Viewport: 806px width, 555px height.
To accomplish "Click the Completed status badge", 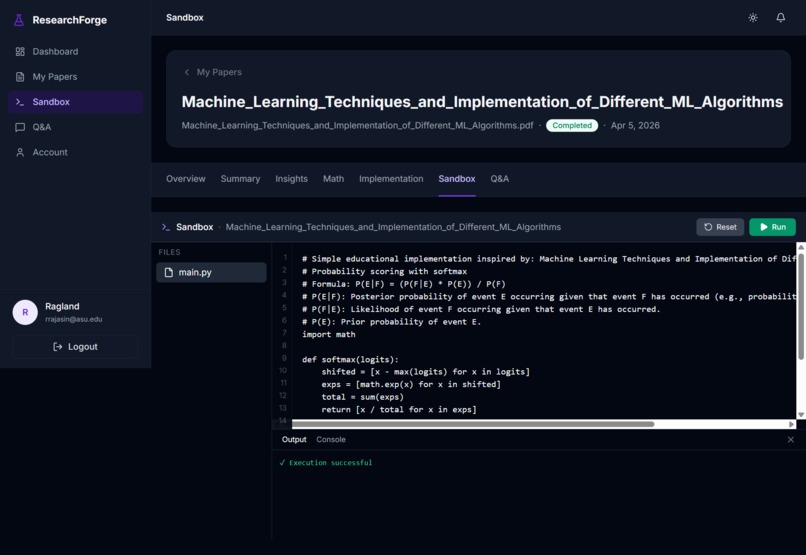I will point(572,125).
